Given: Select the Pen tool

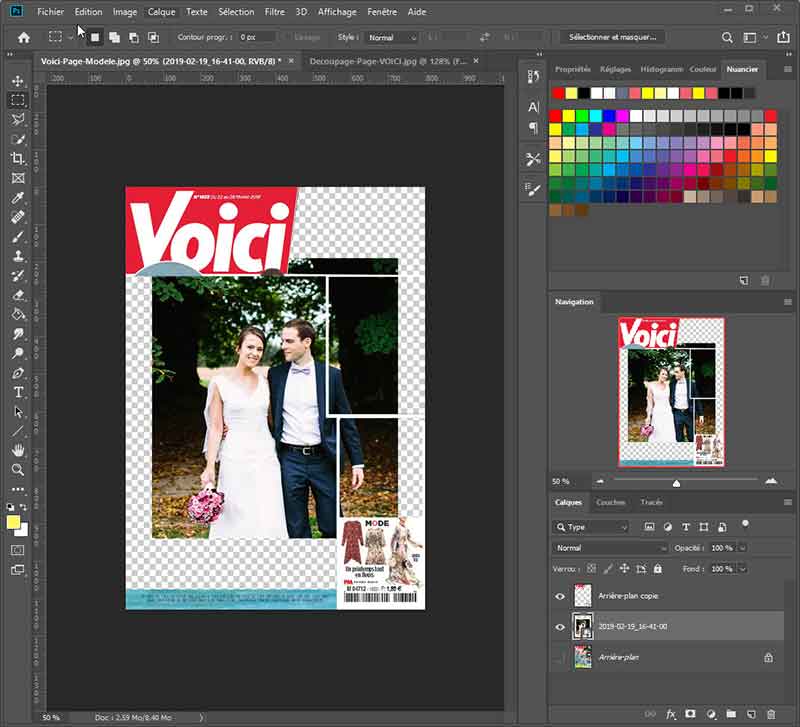Looking at the screenshot, I should (x=18, y=373).
